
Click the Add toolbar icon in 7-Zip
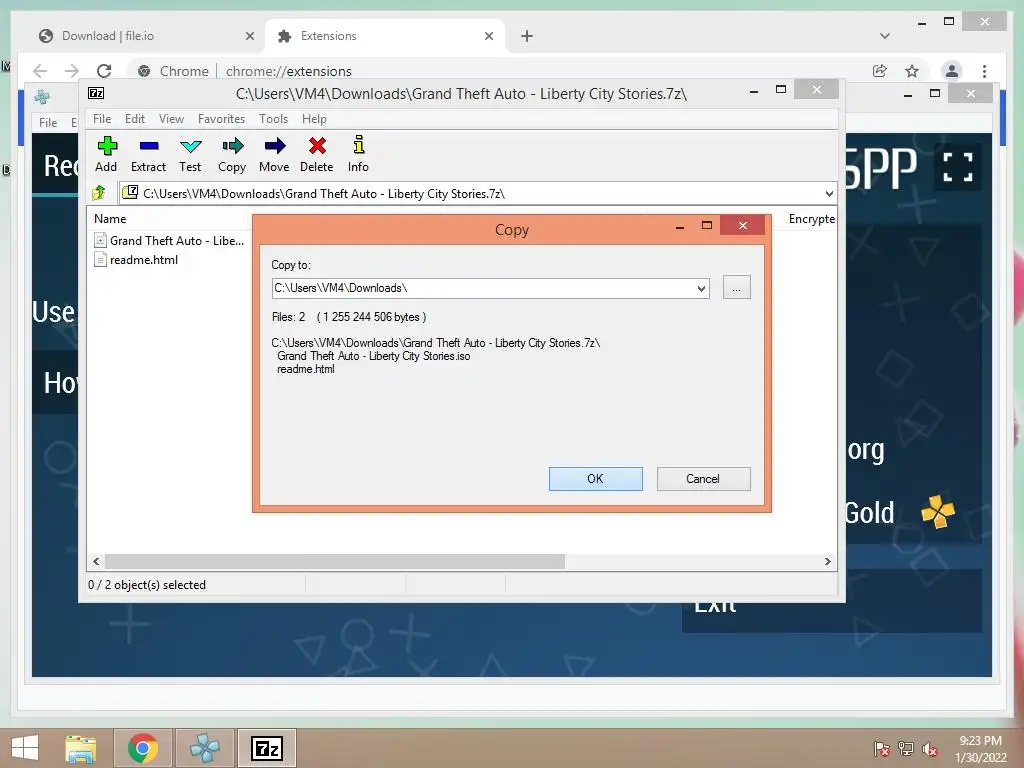pyautogui.click(x=106, y=146)
